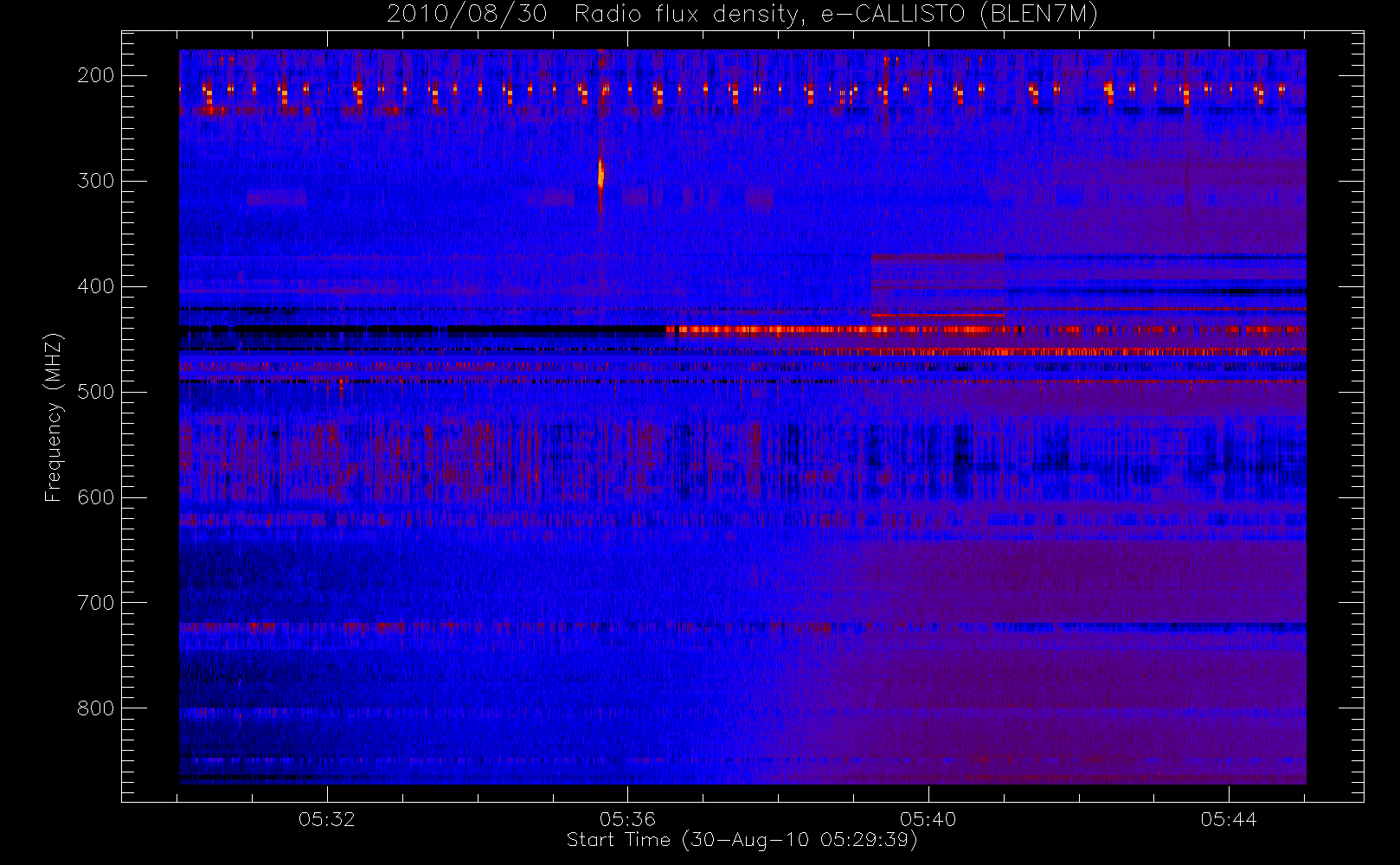This screenshot has width=1400, height=865.
Task: Click the 05:44 time tick label
Action: (1229, 819)
